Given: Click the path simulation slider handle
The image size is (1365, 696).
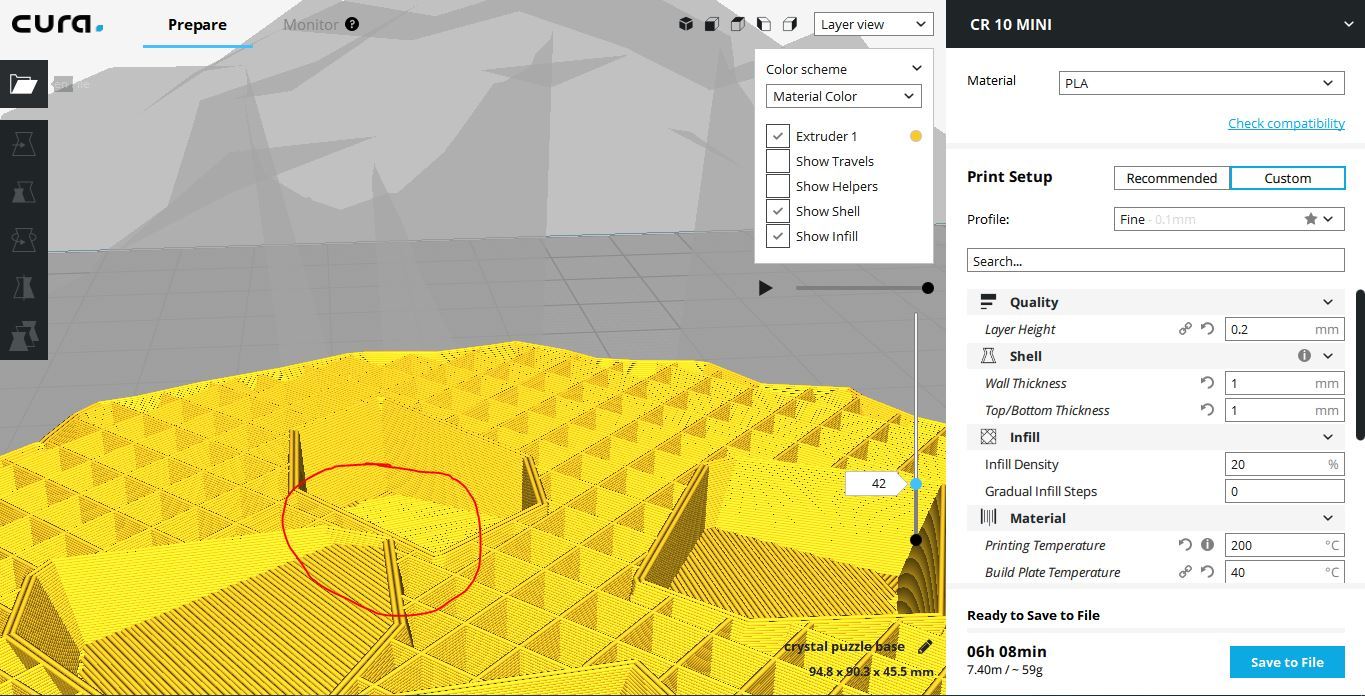Looking at the screenshot, I should click(928, 288).
